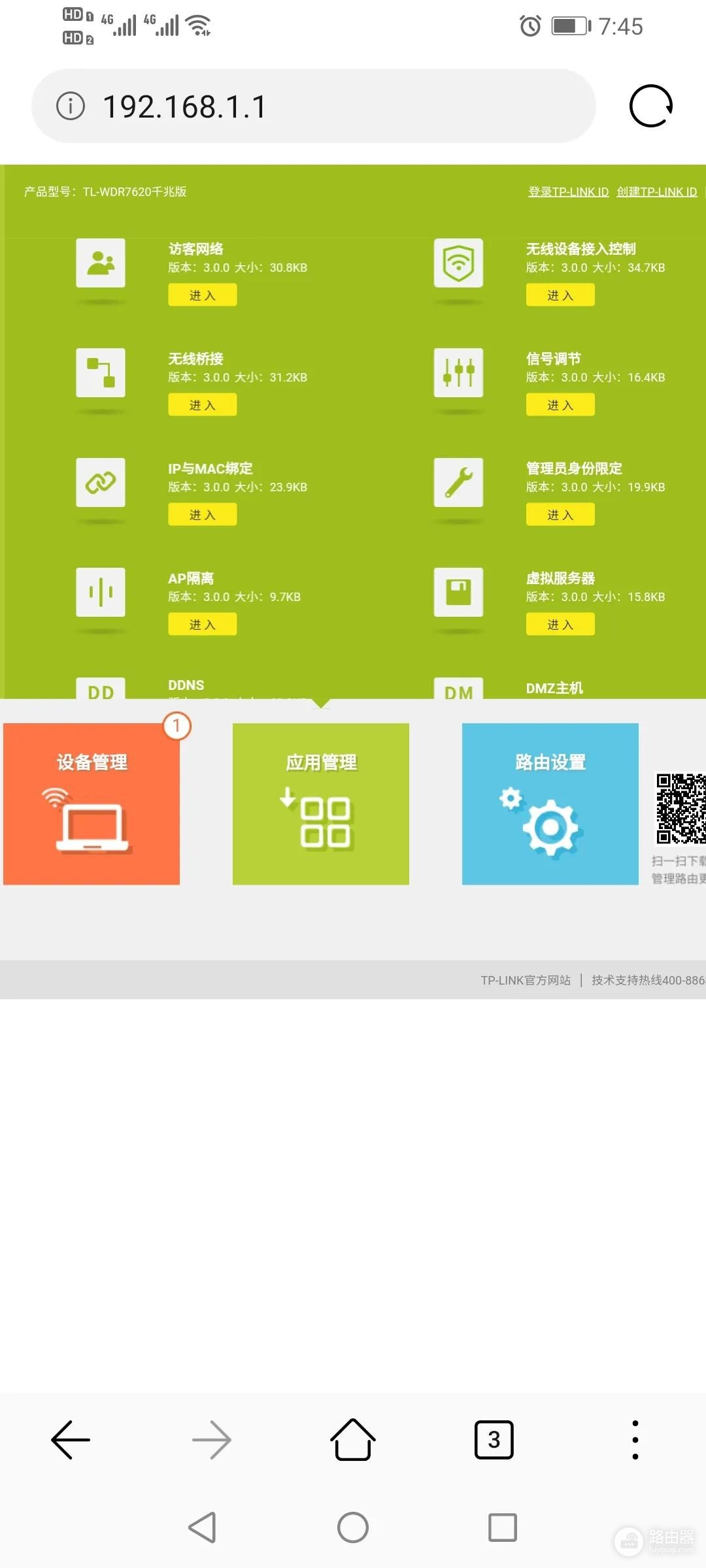
Task: Tap the 192.168.1.1 address bar
Action: click(314, 106)
